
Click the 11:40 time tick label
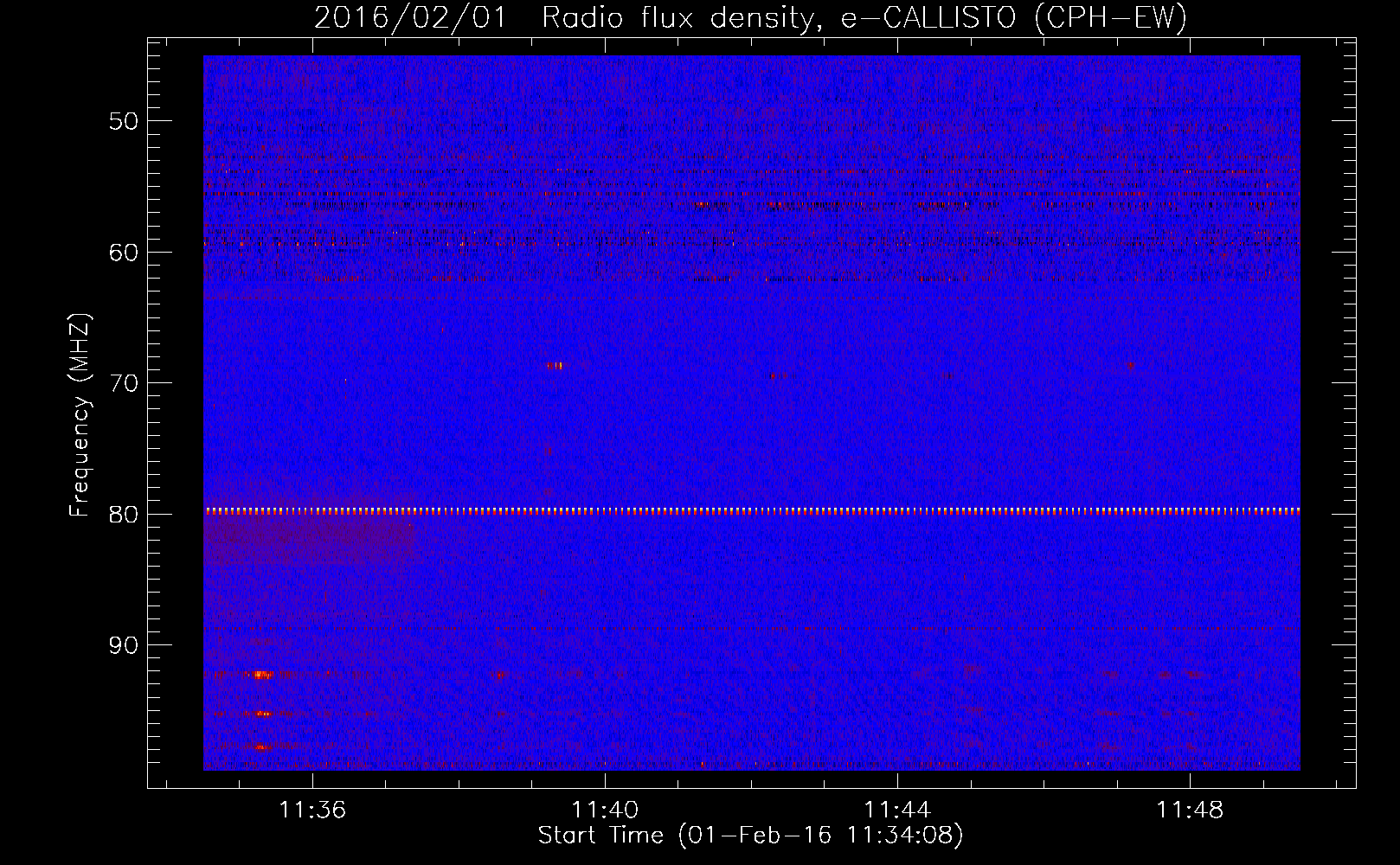(x=605, y=810)
